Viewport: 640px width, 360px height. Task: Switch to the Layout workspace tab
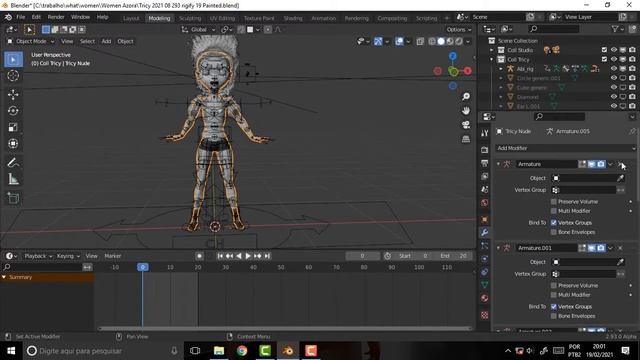(x=131, y=18)
